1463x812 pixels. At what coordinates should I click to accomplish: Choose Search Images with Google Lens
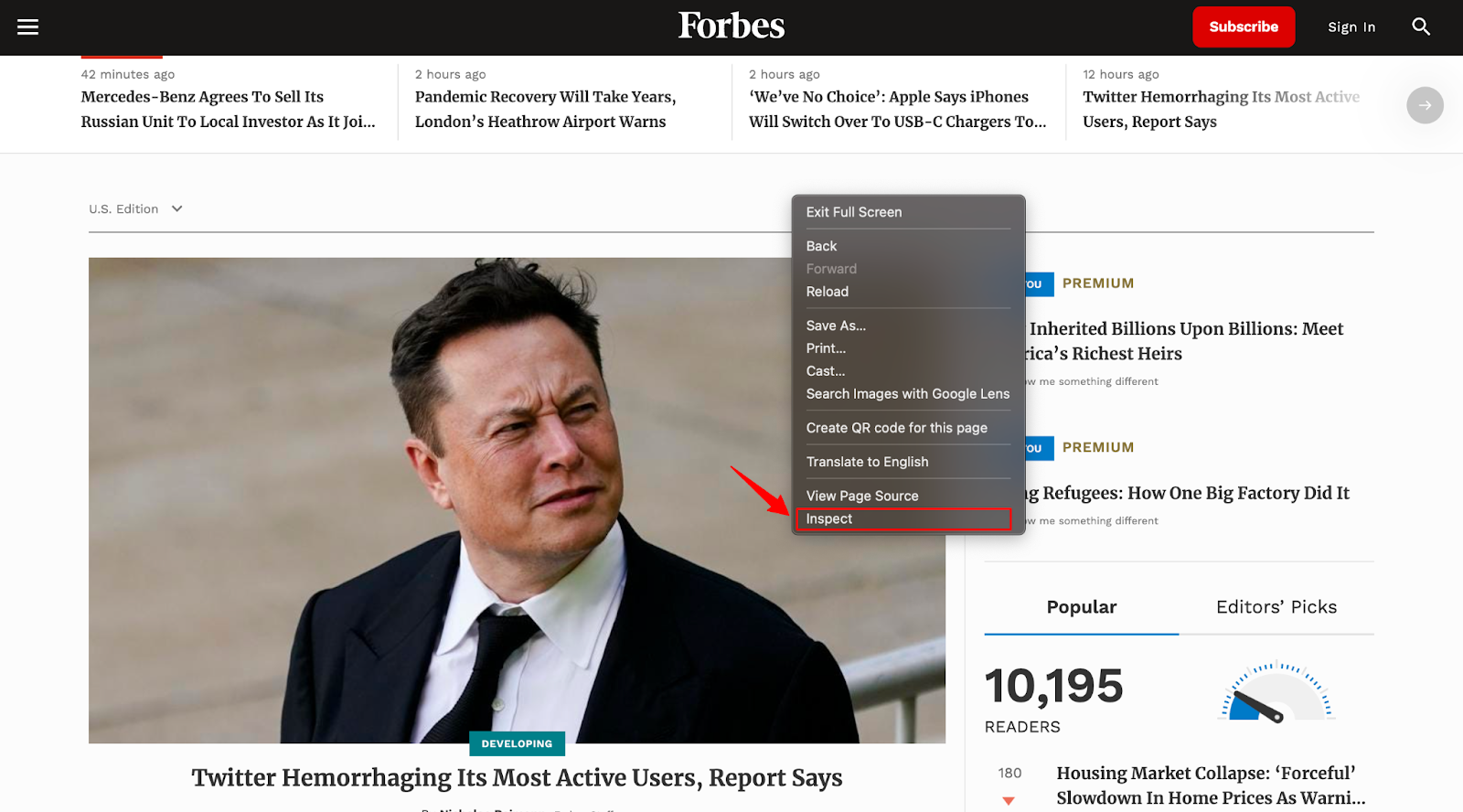(x=908, y=394)
